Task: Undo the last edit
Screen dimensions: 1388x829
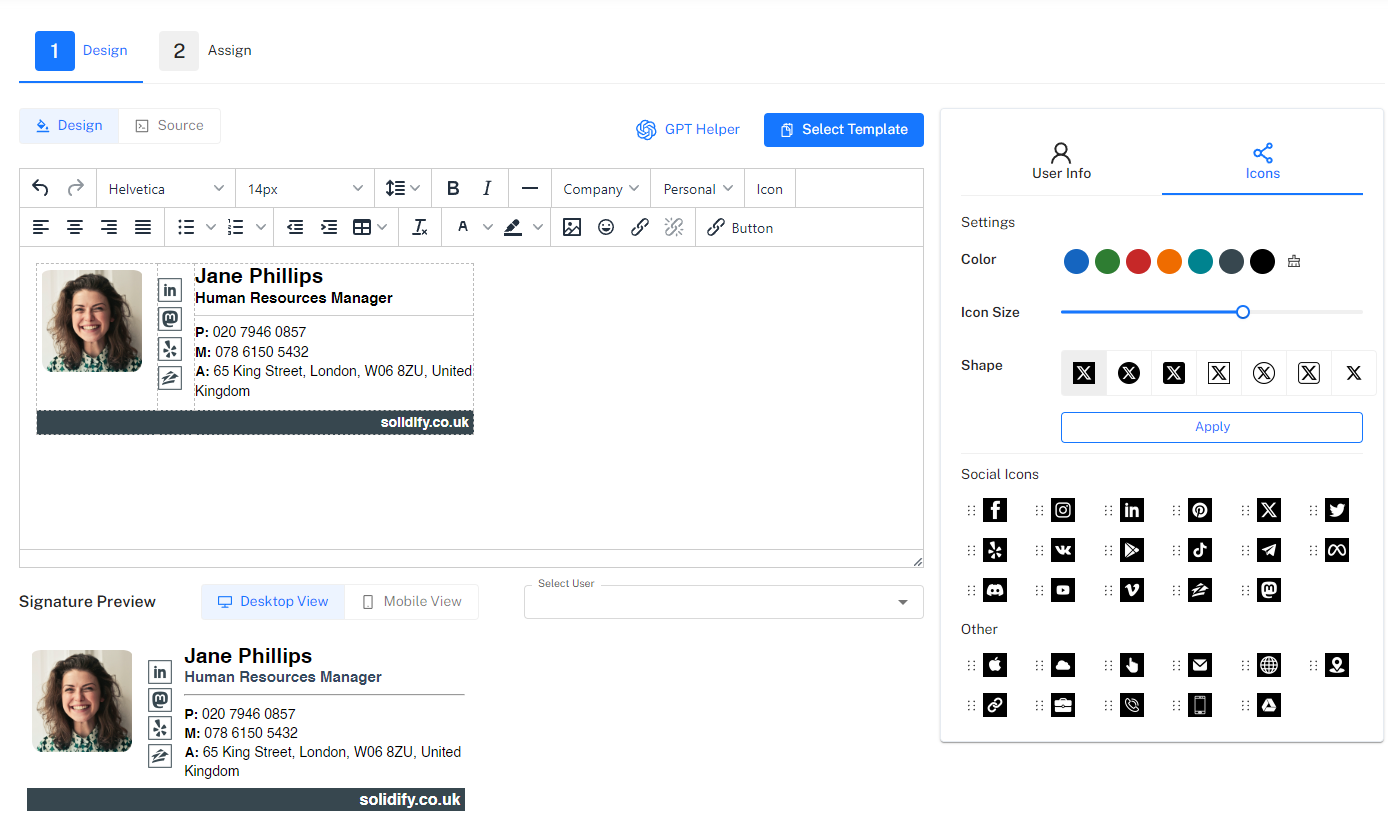Action: [40, 188]
